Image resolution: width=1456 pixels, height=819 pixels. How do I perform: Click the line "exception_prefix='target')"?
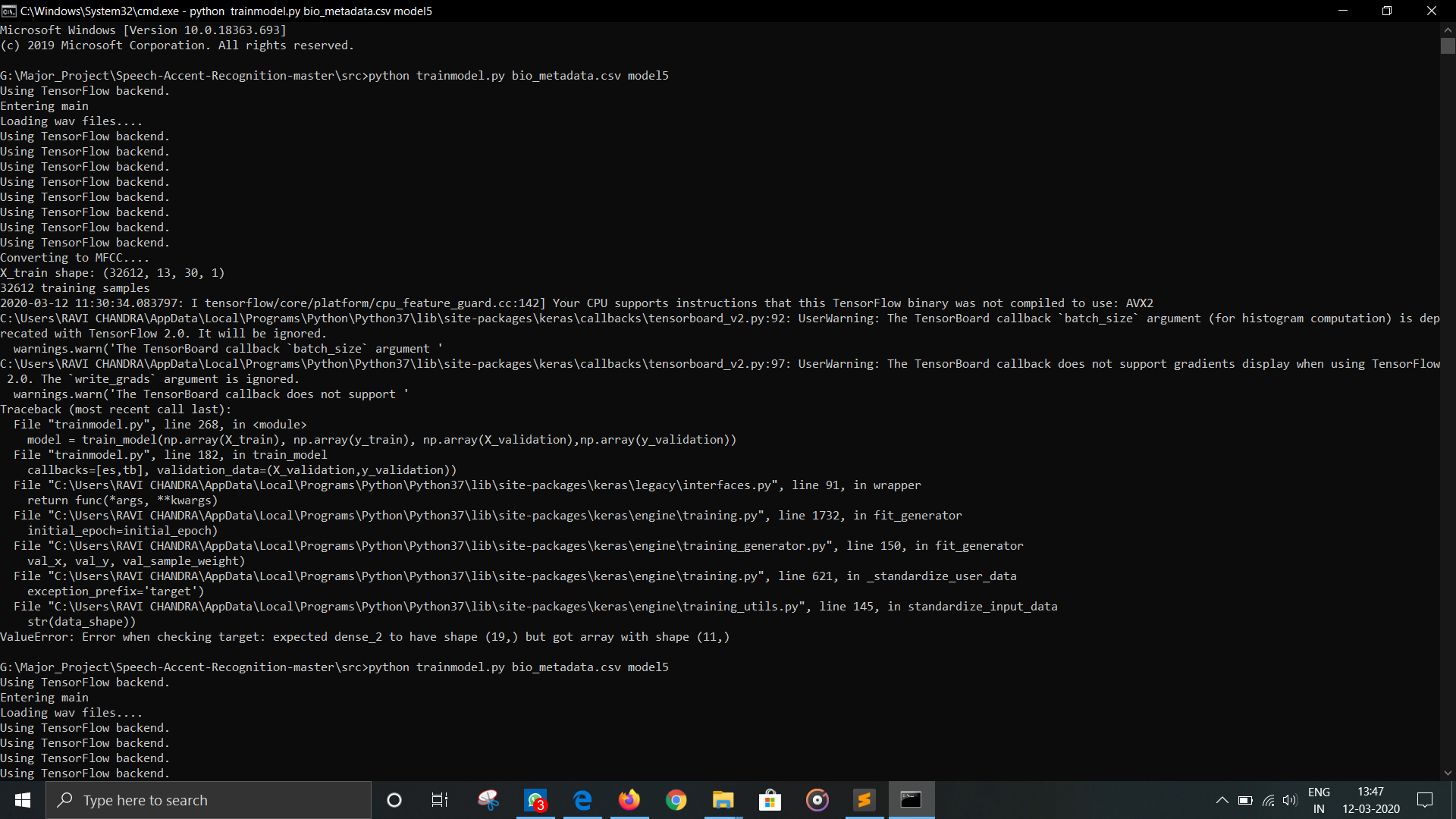point(116,591)
